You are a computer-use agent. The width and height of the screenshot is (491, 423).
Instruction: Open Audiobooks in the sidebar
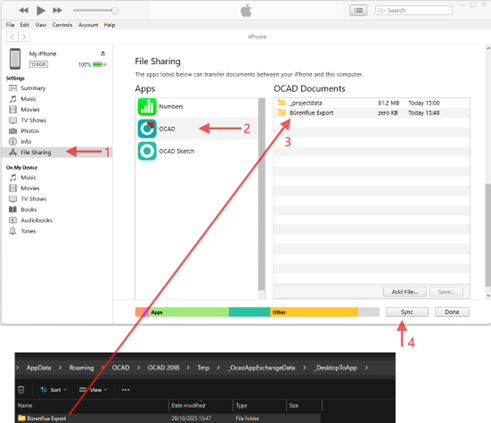36,220
